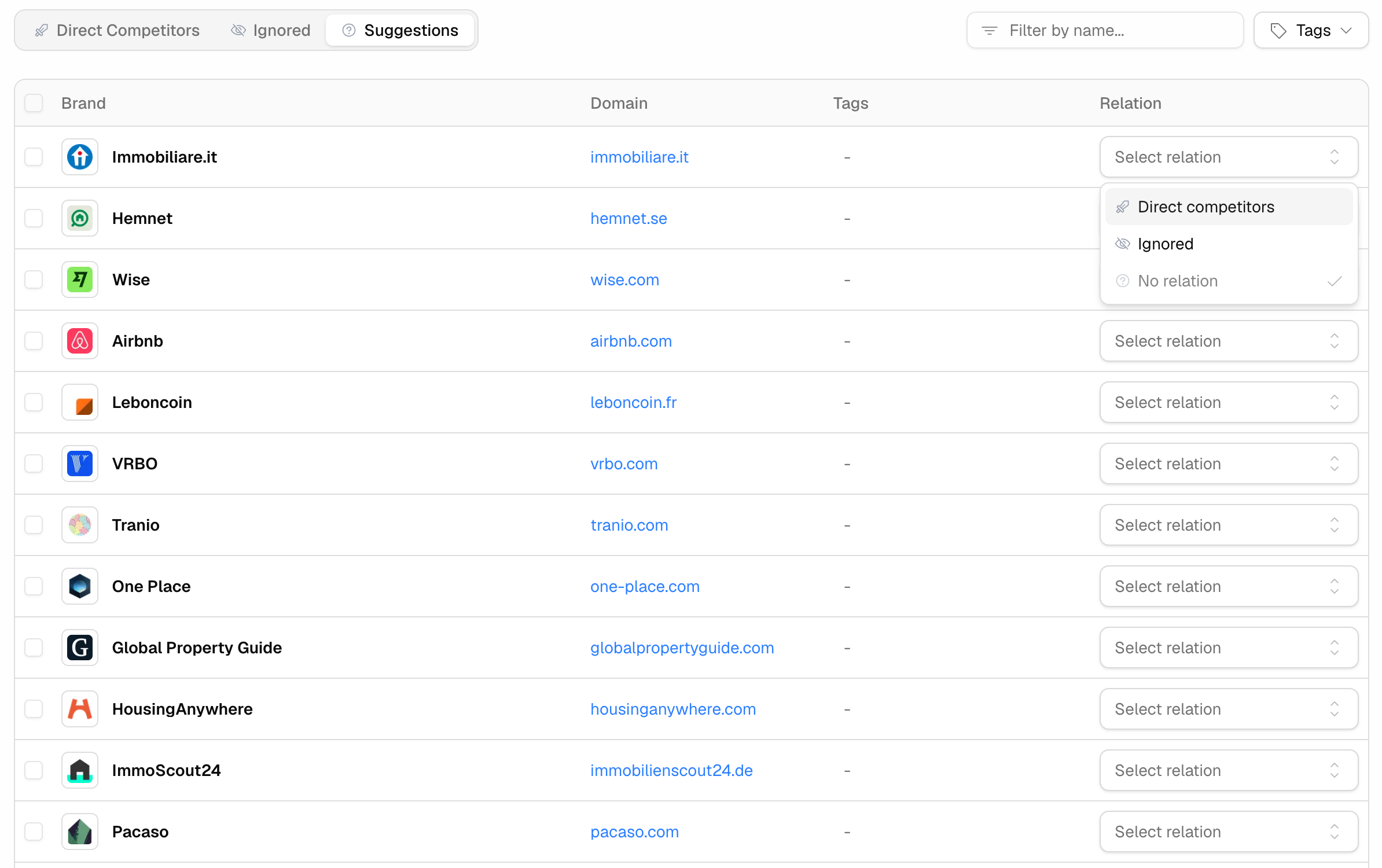Open the Tags filter dropdown
Image resolution: width=1382 pixels, height=868 pixels.
point(1311,30)
